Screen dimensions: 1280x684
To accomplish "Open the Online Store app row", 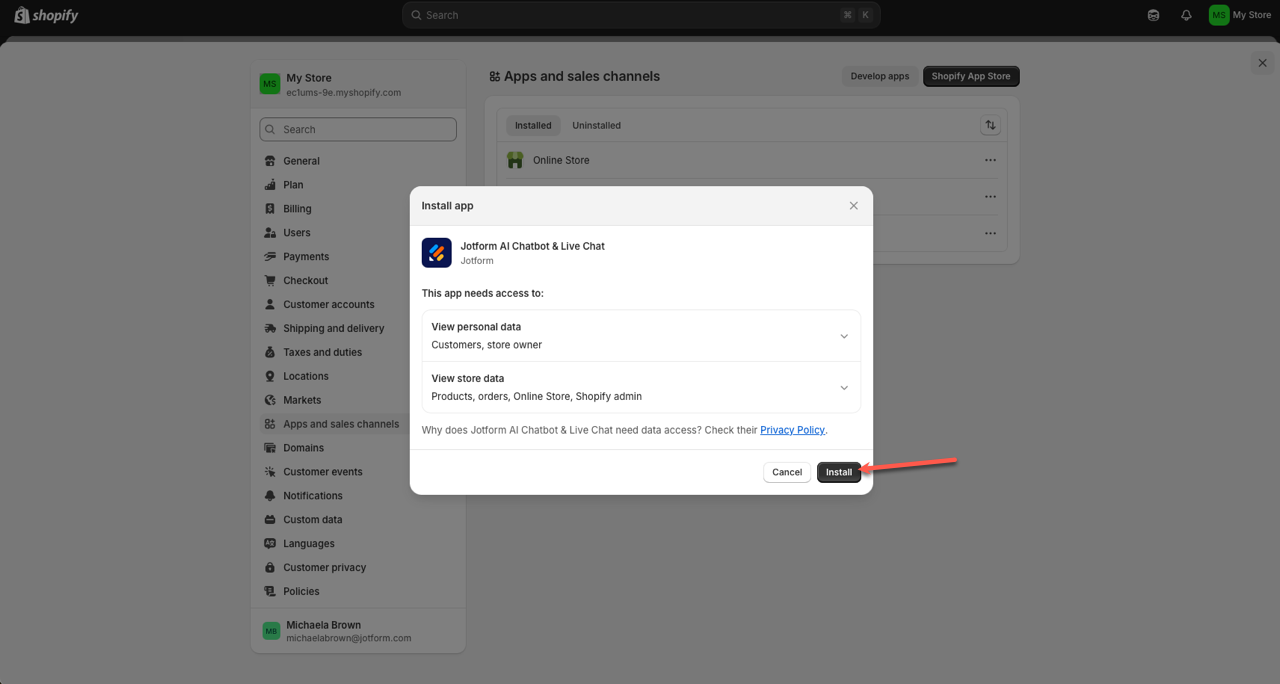I will [752, 160].
